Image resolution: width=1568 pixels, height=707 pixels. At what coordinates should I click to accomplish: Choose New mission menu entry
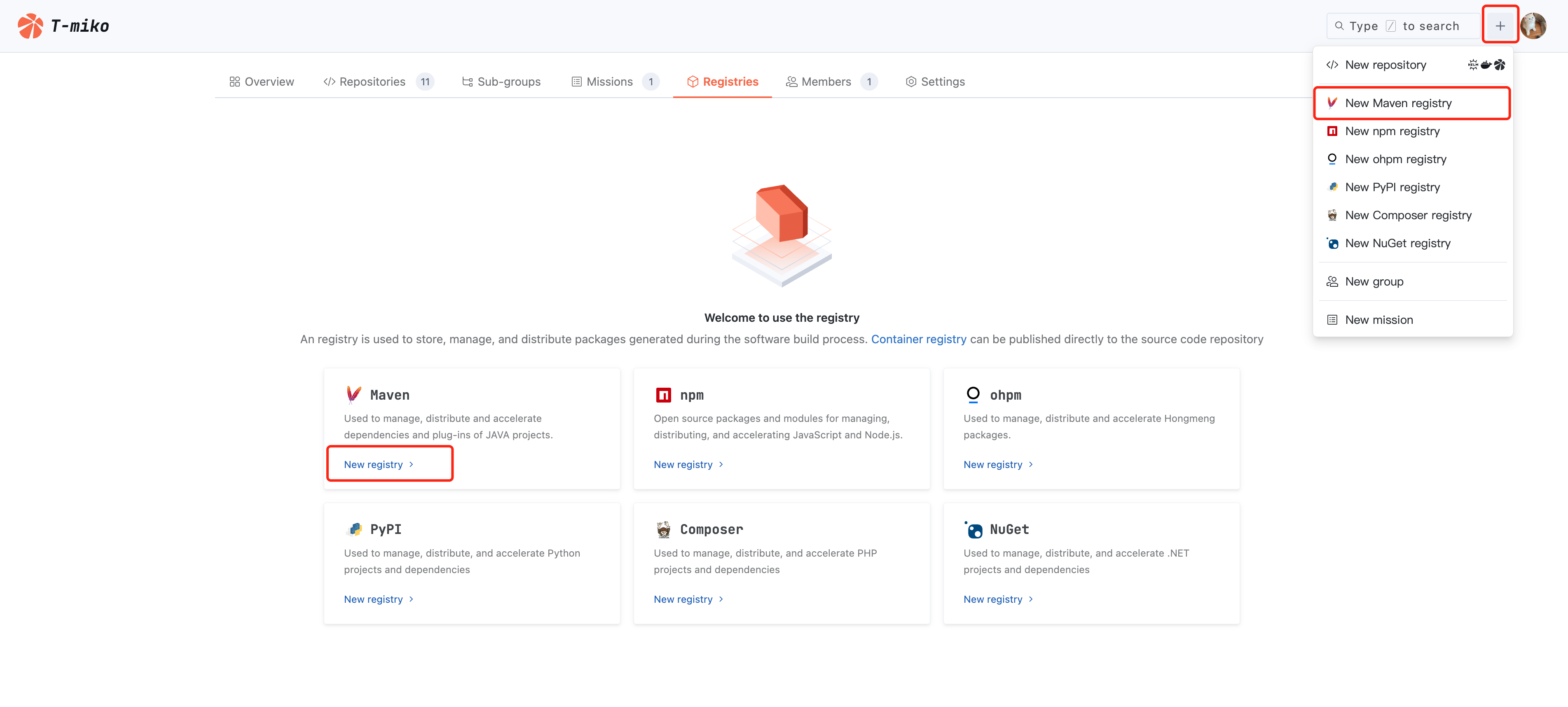coord(1378,320)
